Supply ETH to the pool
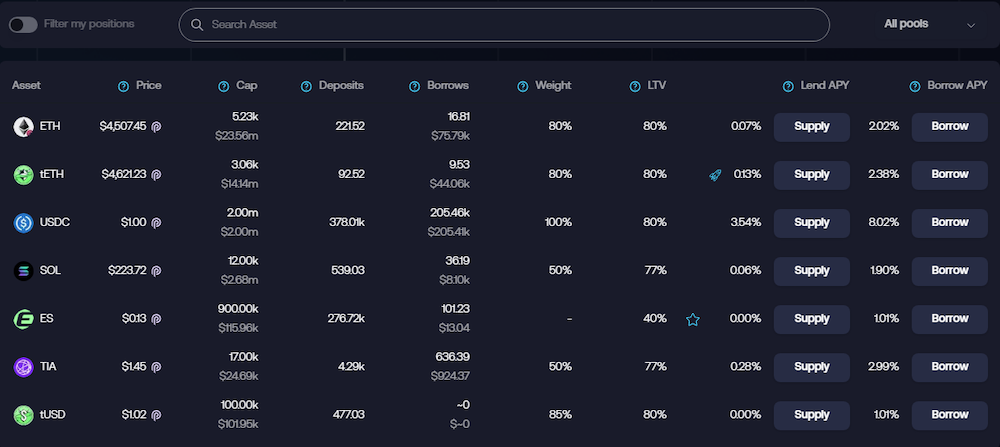Image resolution: width=1000 pixels, height=447 pixels. (812, 127)
